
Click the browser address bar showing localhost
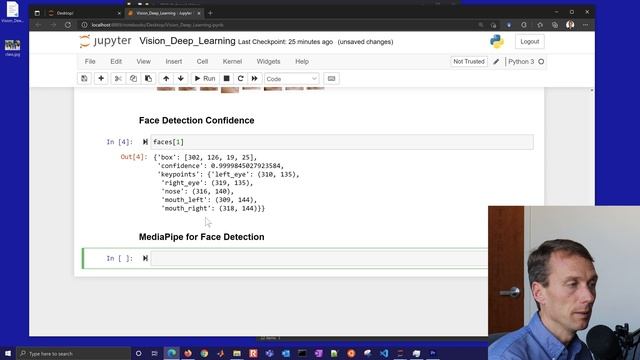pos(278,25)
